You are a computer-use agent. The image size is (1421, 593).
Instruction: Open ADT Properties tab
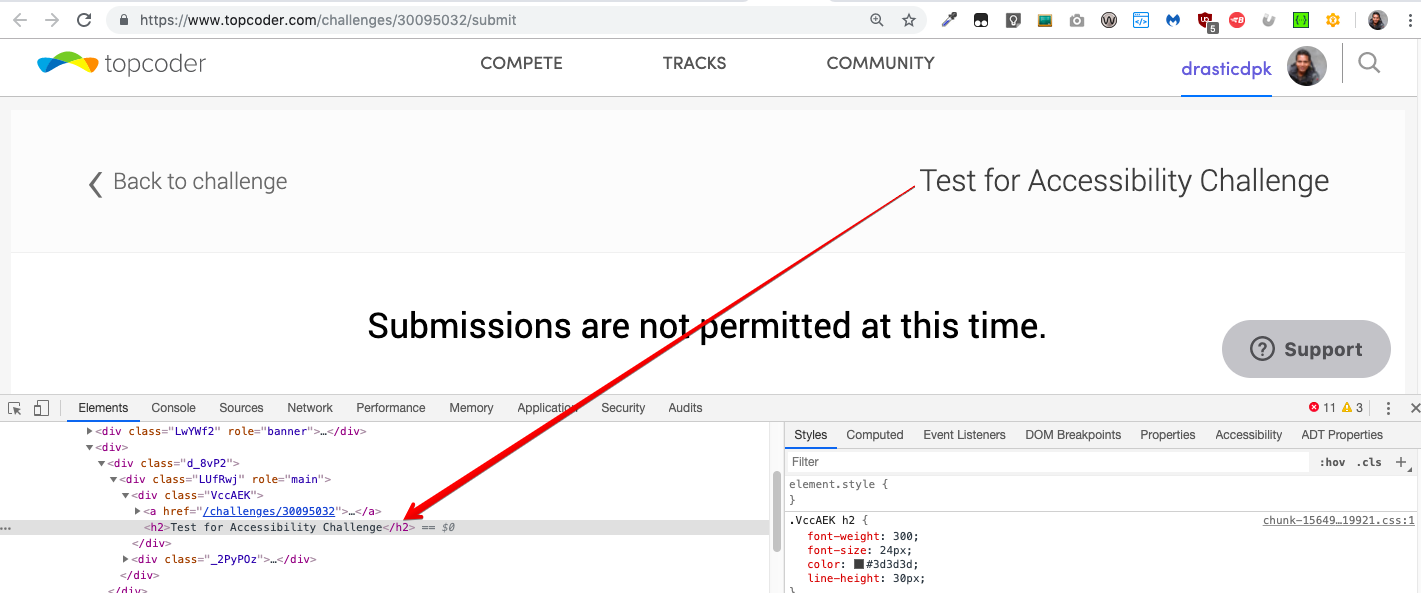click(1342, 435)
